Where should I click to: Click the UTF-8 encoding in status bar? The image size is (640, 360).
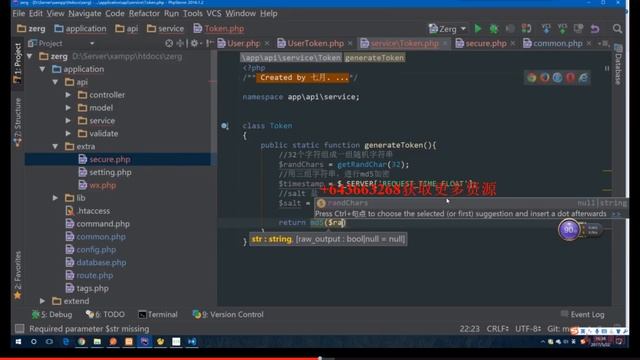[528, 329]
